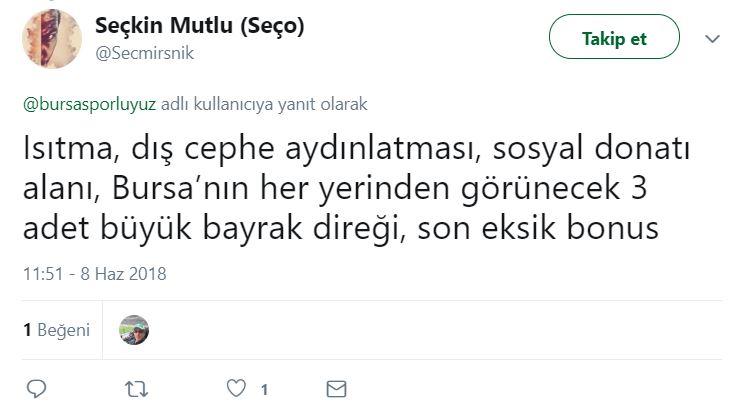Open Seçkin Mutlu's profile avatar
The image size is (729, 411).
click(45, 38)
